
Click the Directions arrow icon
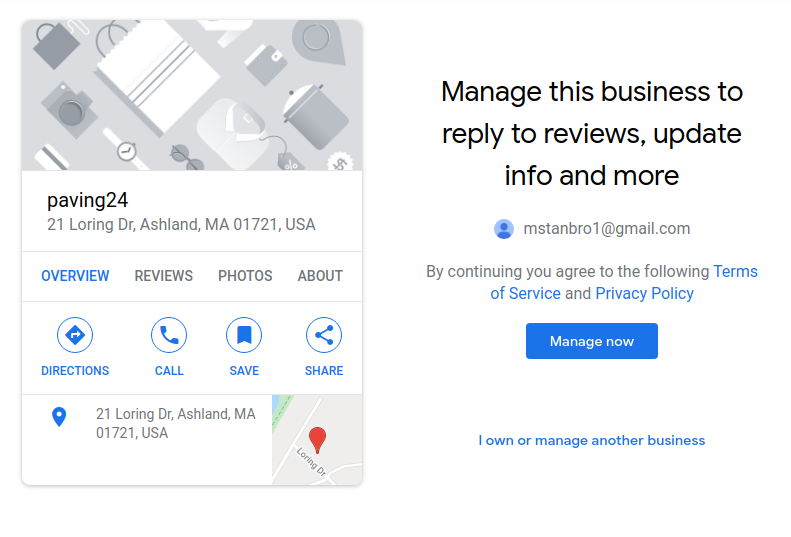point(75,335)
